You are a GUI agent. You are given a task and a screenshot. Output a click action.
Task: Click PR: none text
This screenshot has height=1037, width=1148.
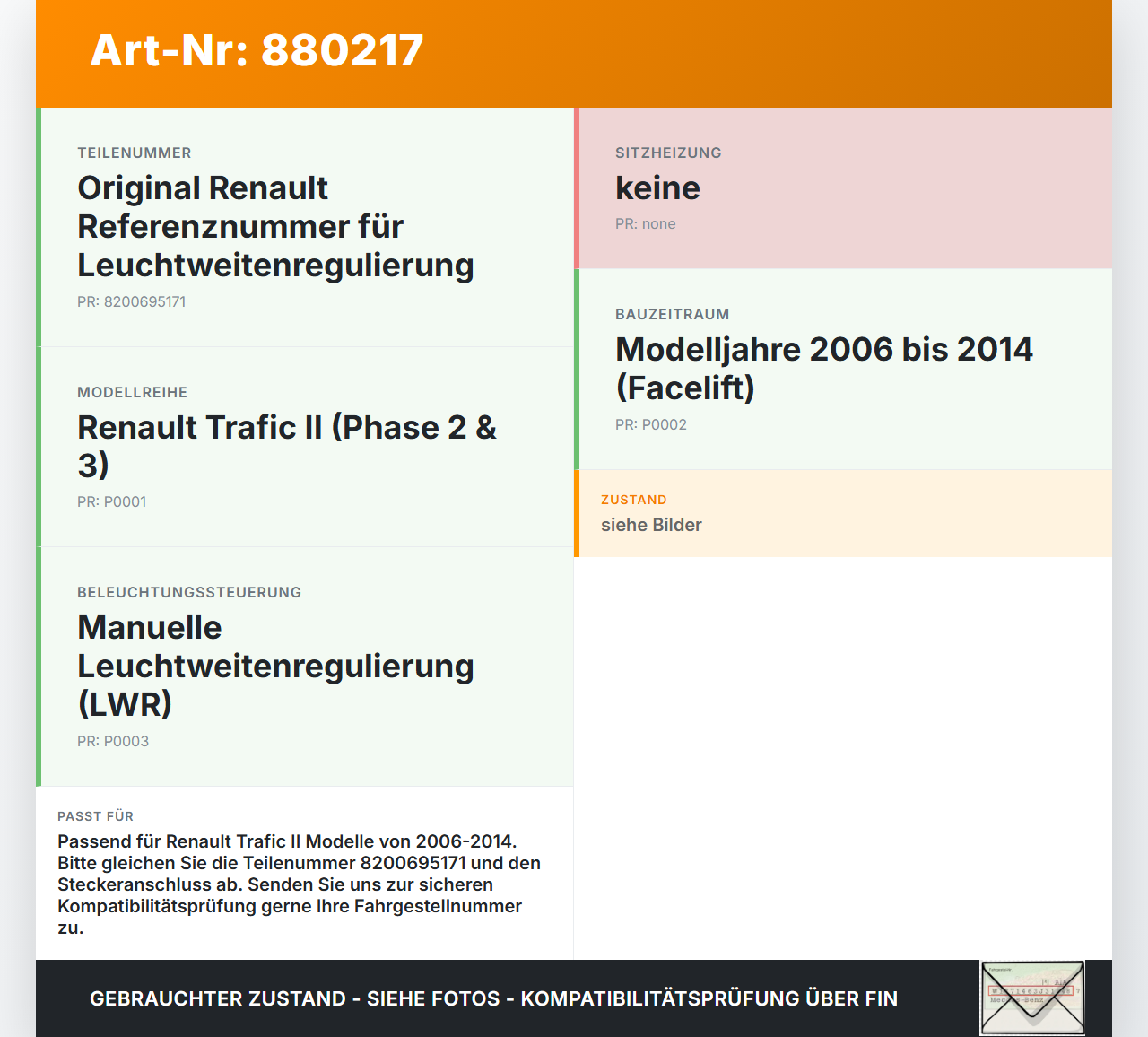coord(646,223)
